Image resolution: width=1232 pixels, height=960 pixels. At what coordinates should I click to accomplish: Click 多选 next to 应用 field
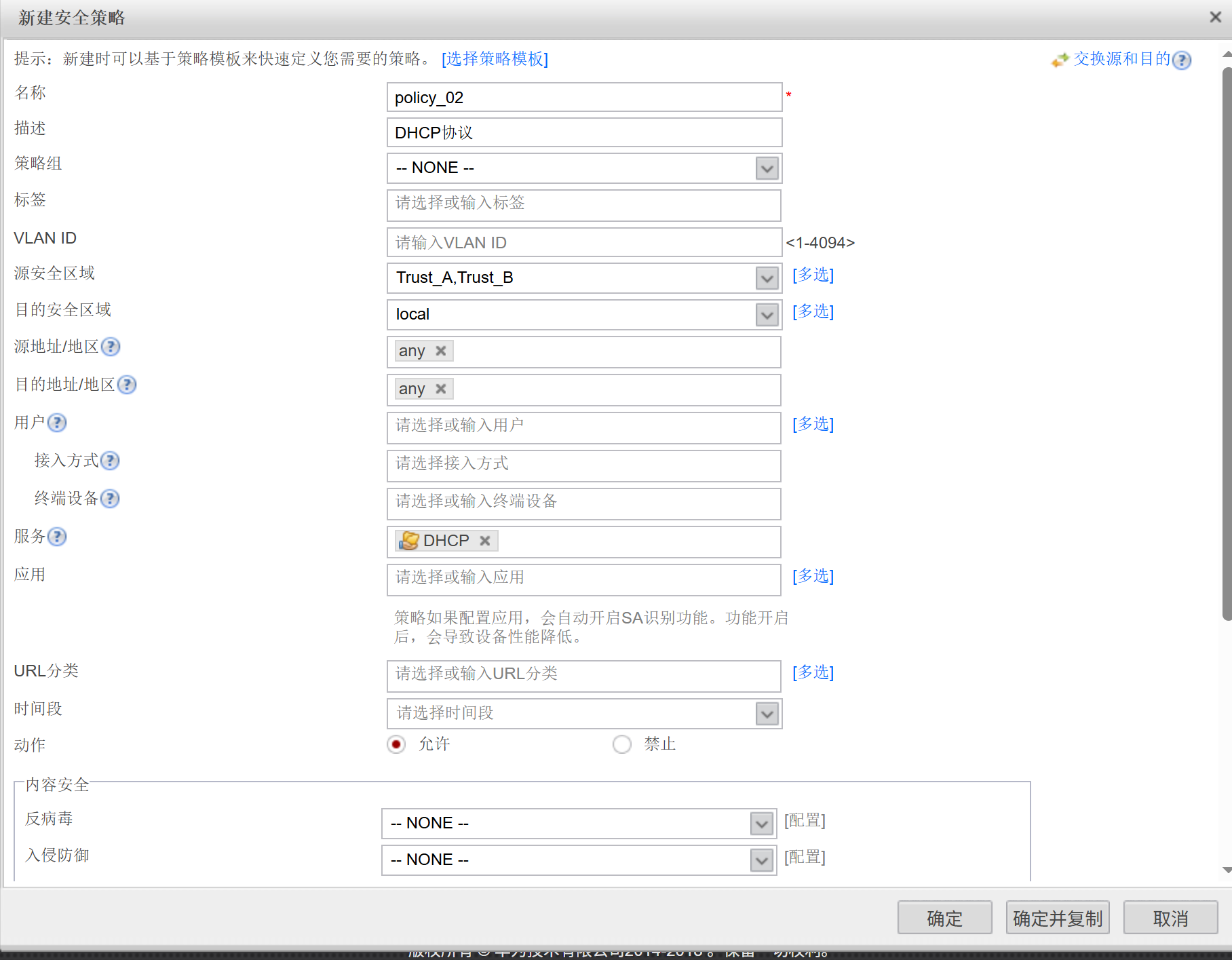(x=813, y=576)
